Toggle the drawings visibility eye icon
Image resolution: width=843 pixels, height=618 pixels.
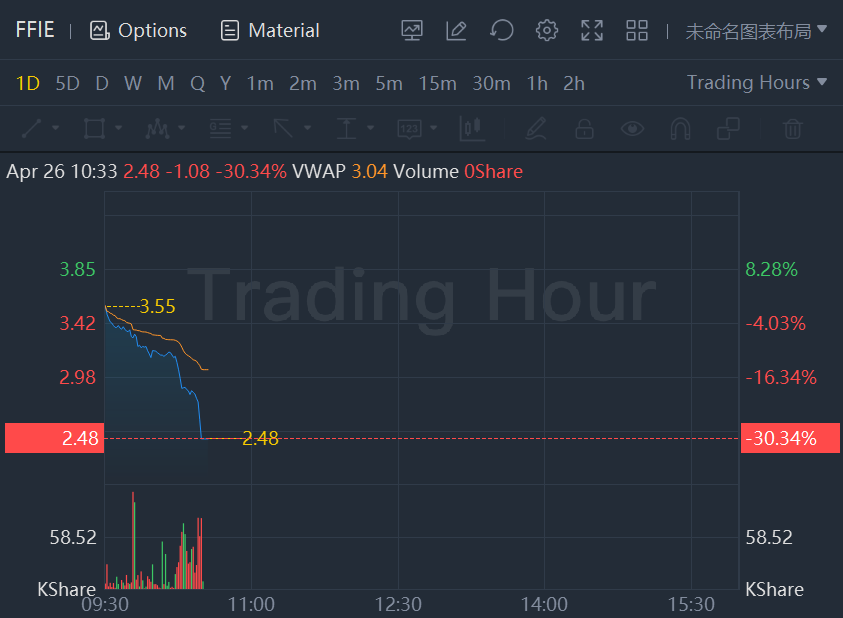tap(631, 128)
